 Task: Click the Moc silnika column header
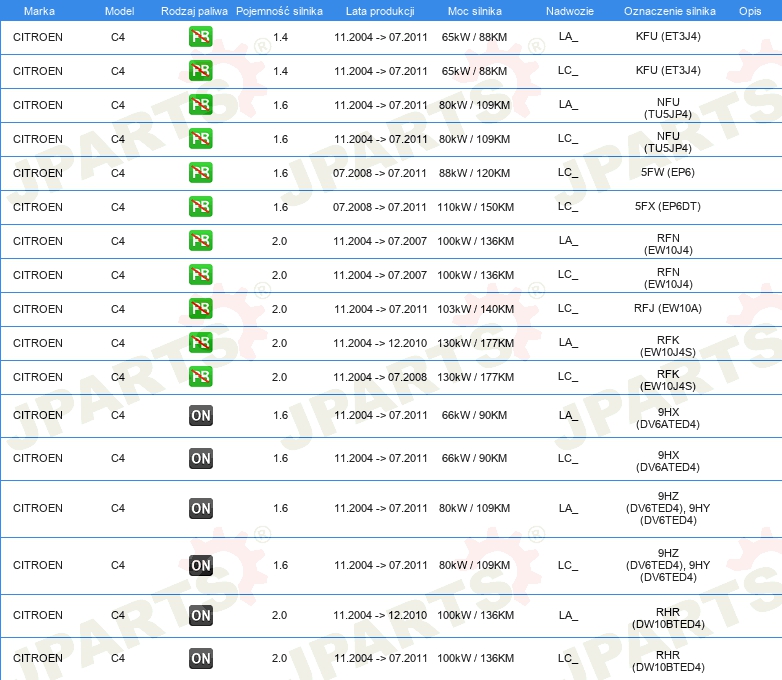point(474,11)
